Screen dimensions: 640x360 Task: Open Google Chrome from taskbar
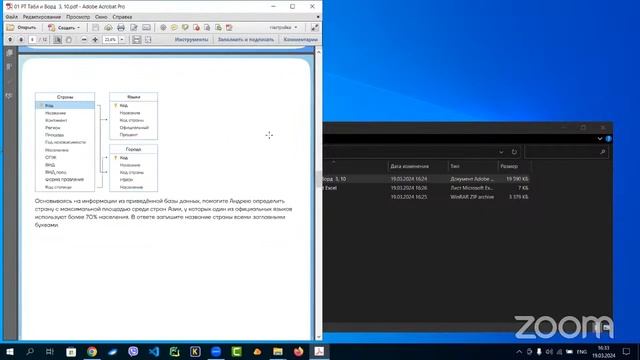pyautogui.click(x=92, y=351)
